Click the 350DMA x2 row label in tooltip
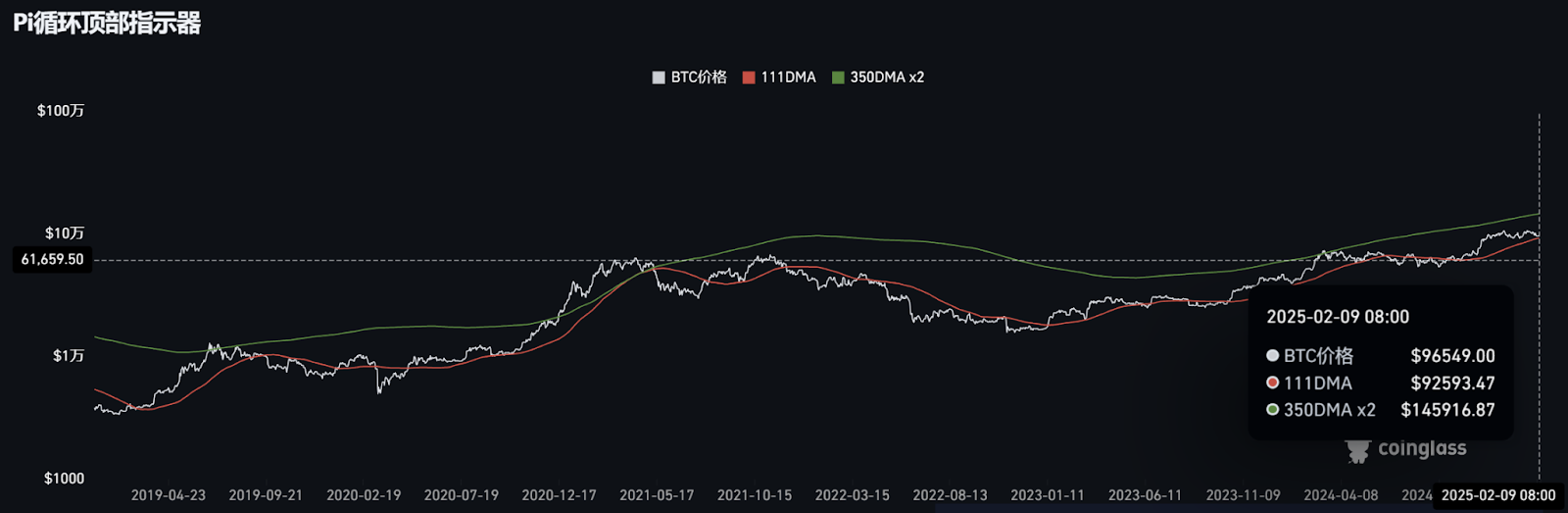 click(1330, 410)
